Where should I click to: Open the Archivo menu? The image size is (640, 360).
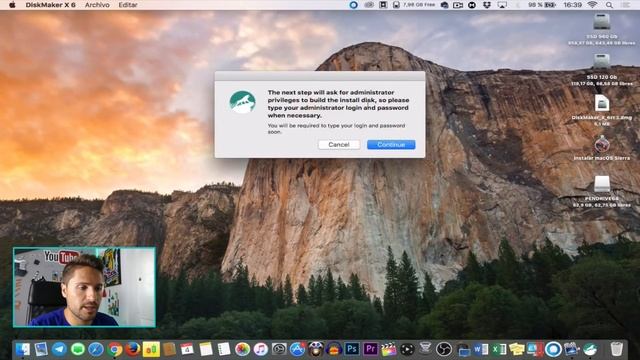coord(97,5)
